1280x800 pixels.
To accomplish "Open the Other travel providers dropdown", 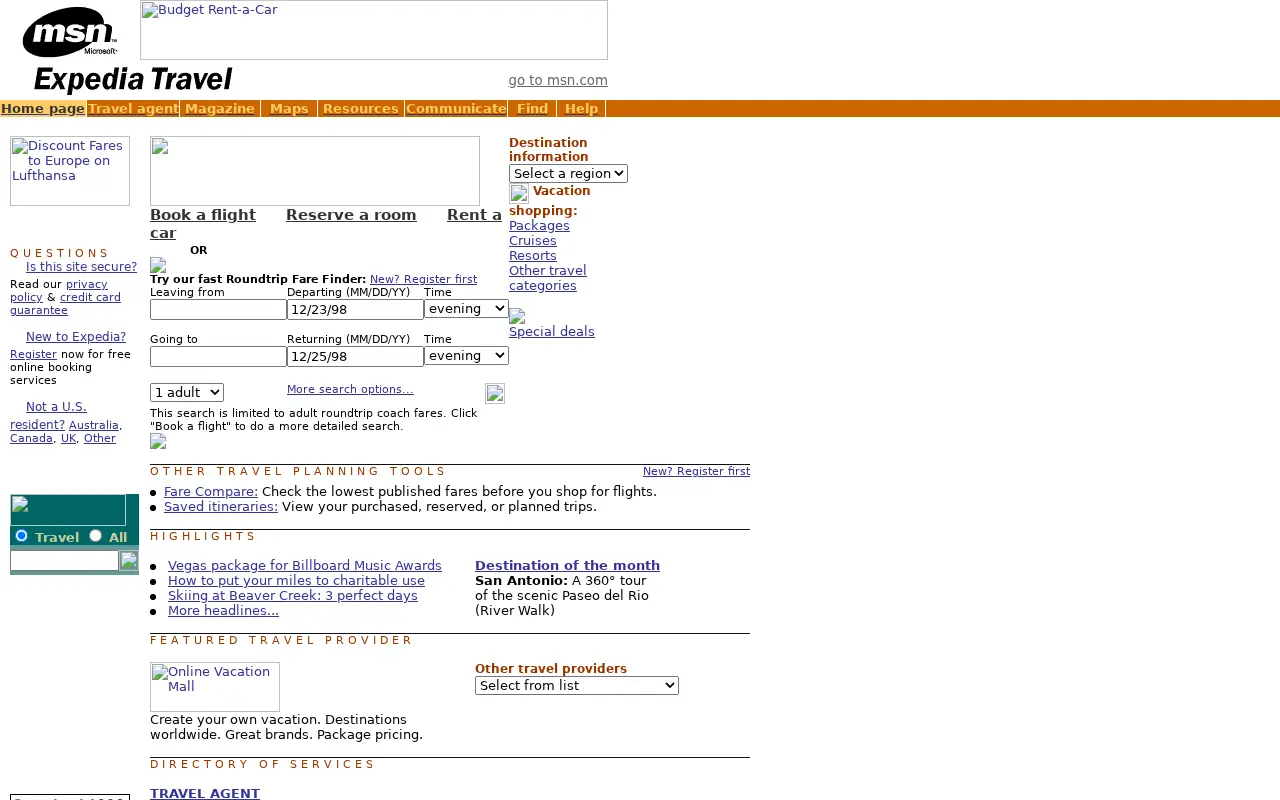I will (577, 685).
